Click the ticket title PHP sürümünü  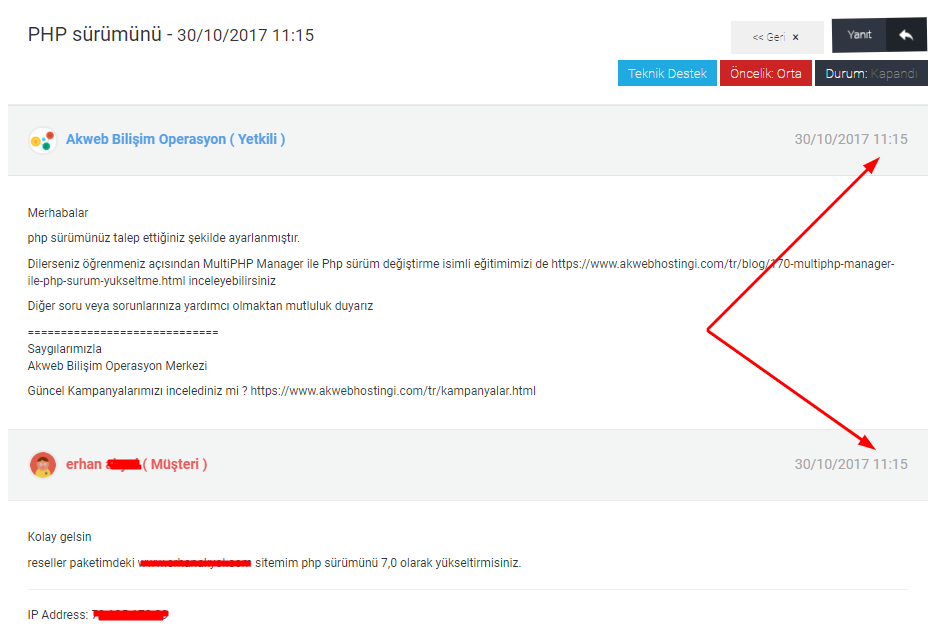[x=95, y=34]
